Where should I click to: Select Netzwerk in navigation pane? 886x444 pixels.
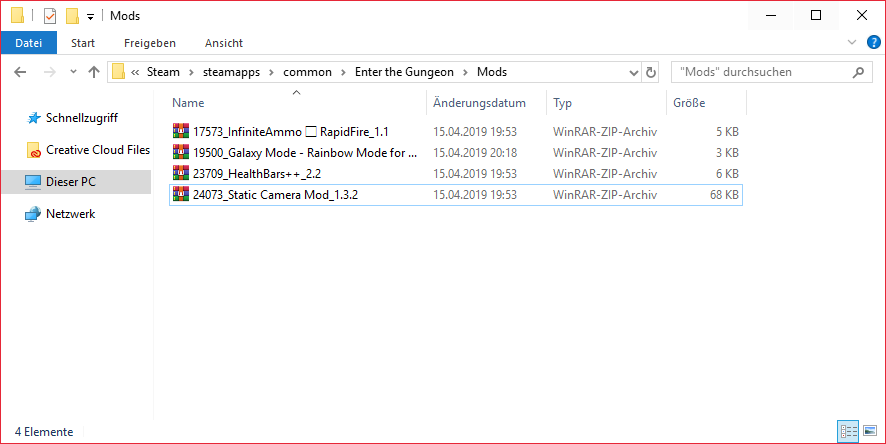[71, 214]
